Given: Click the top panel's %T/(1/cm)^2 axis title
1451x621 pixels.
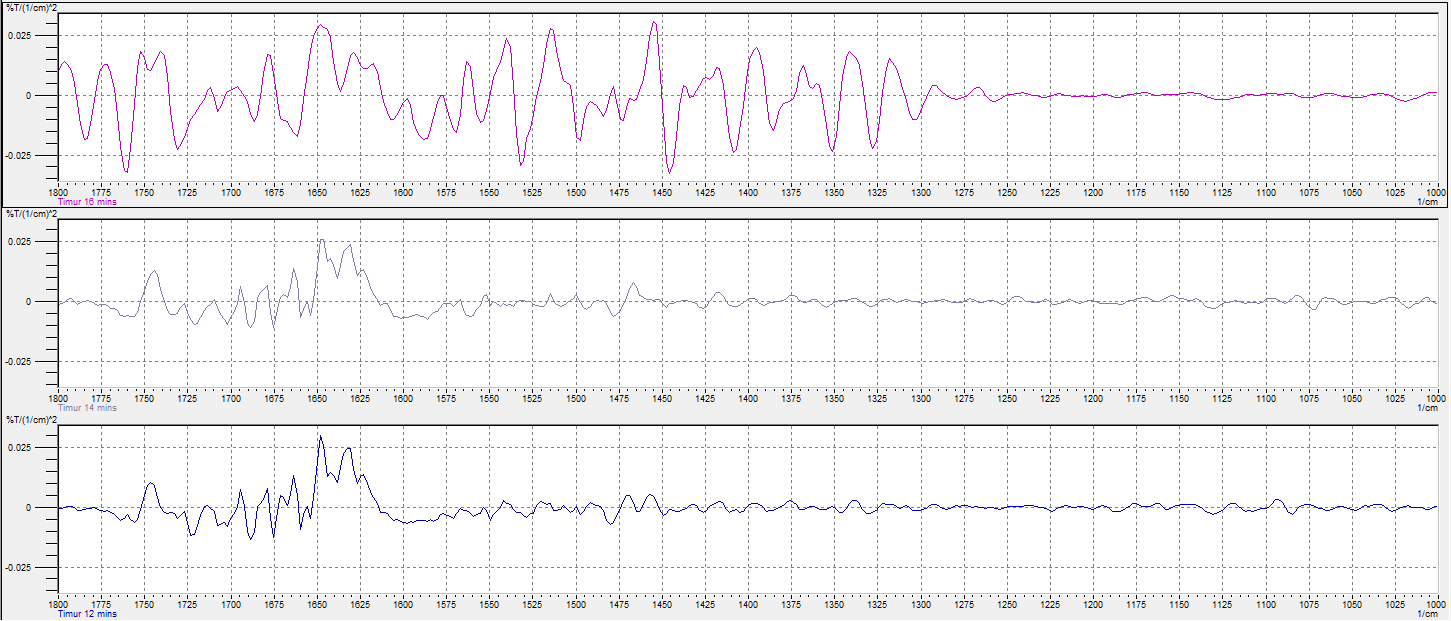Looking at the screenshot, I should pyautogui.click(x=32, y=8).
